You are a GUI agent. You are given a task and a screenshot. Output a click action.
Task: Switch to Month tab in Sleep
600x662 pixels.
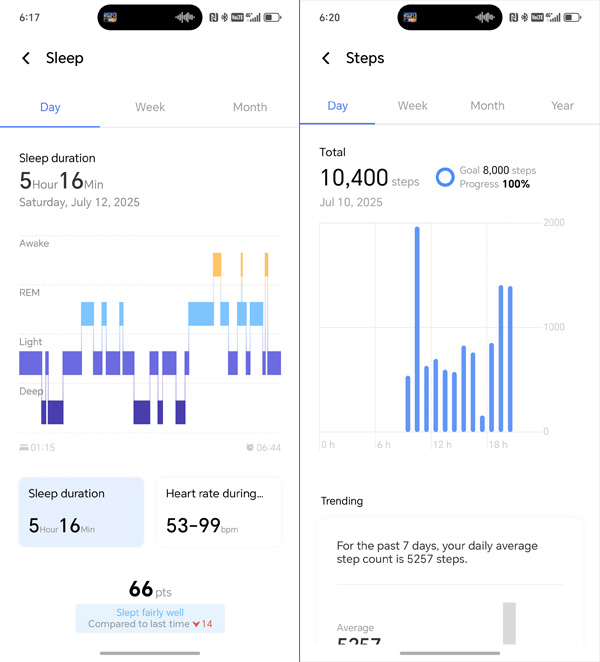tap(250, 107)
